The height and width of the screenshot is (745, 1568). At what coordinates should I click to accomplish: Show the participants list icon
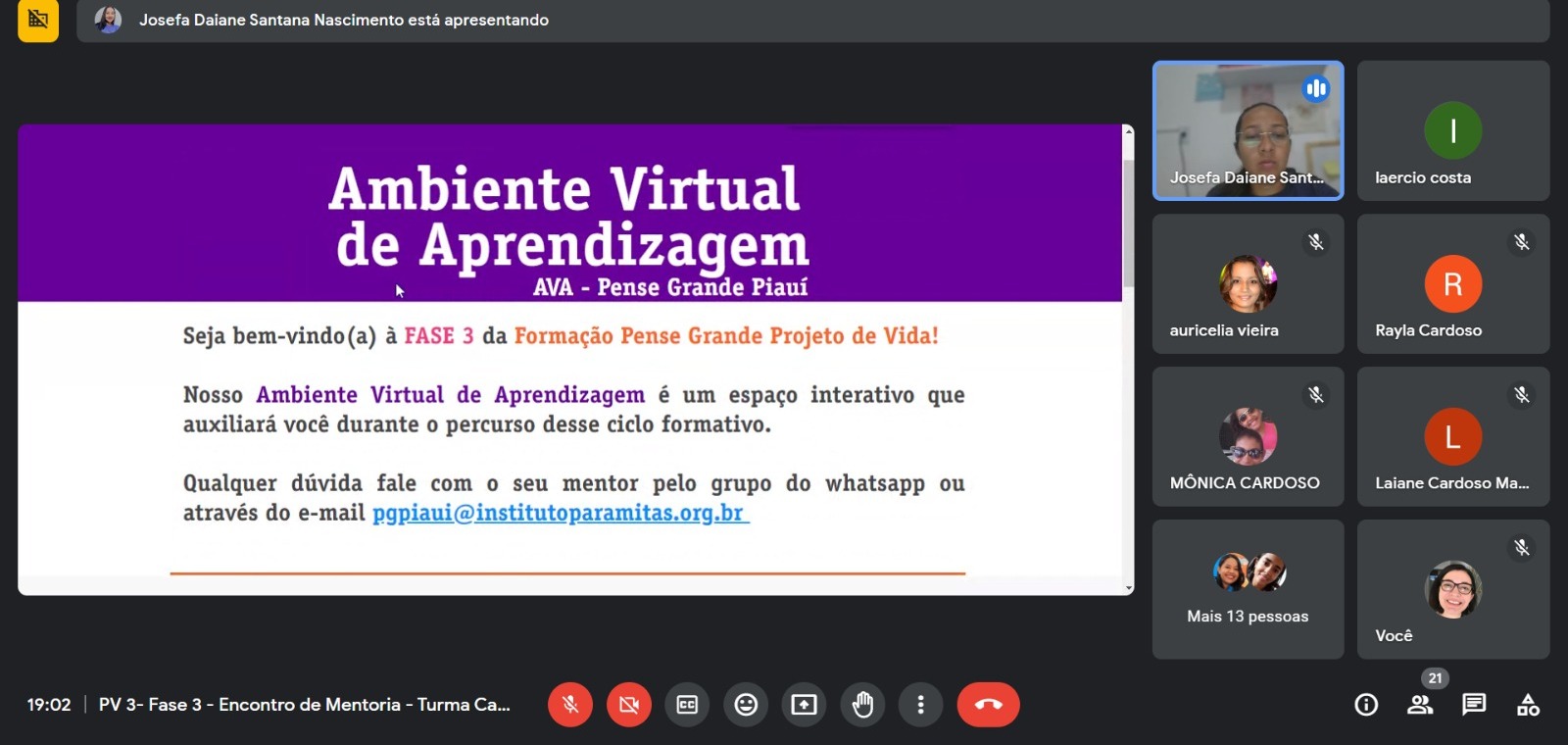click(x=1420, y=705)
